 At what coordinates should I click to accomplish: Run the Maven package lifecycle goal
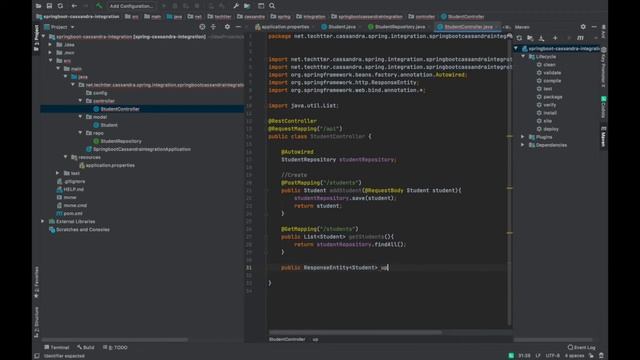point(553,97)
